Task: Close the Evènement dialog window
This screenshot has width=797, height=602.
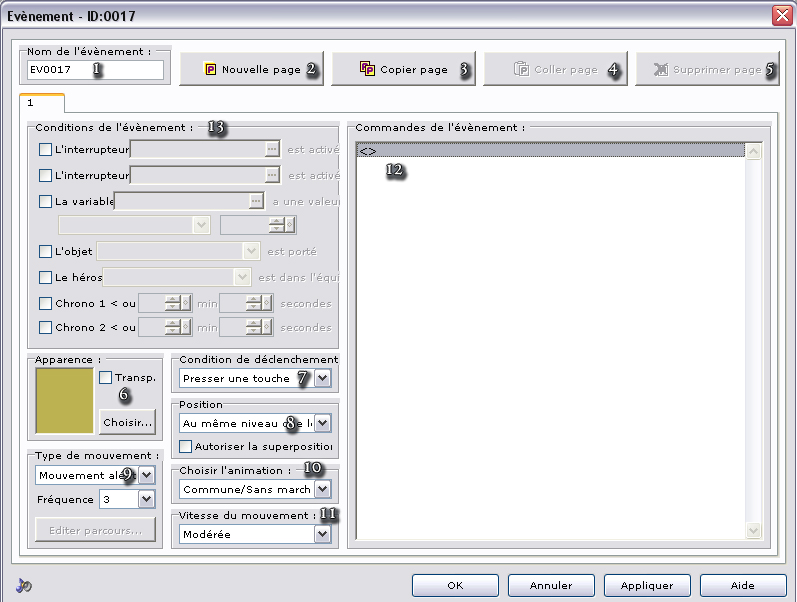Action: 781,15
